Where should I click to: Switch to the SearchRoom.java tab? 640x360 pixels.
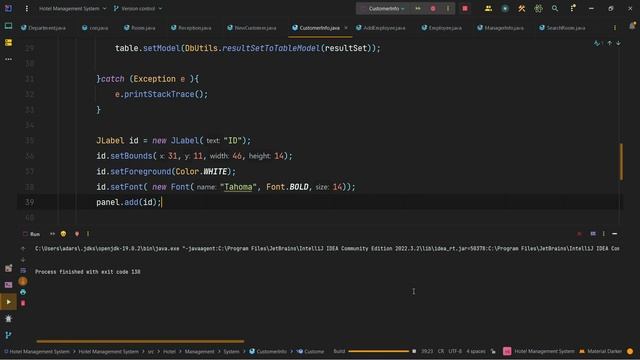pos(562,28)
